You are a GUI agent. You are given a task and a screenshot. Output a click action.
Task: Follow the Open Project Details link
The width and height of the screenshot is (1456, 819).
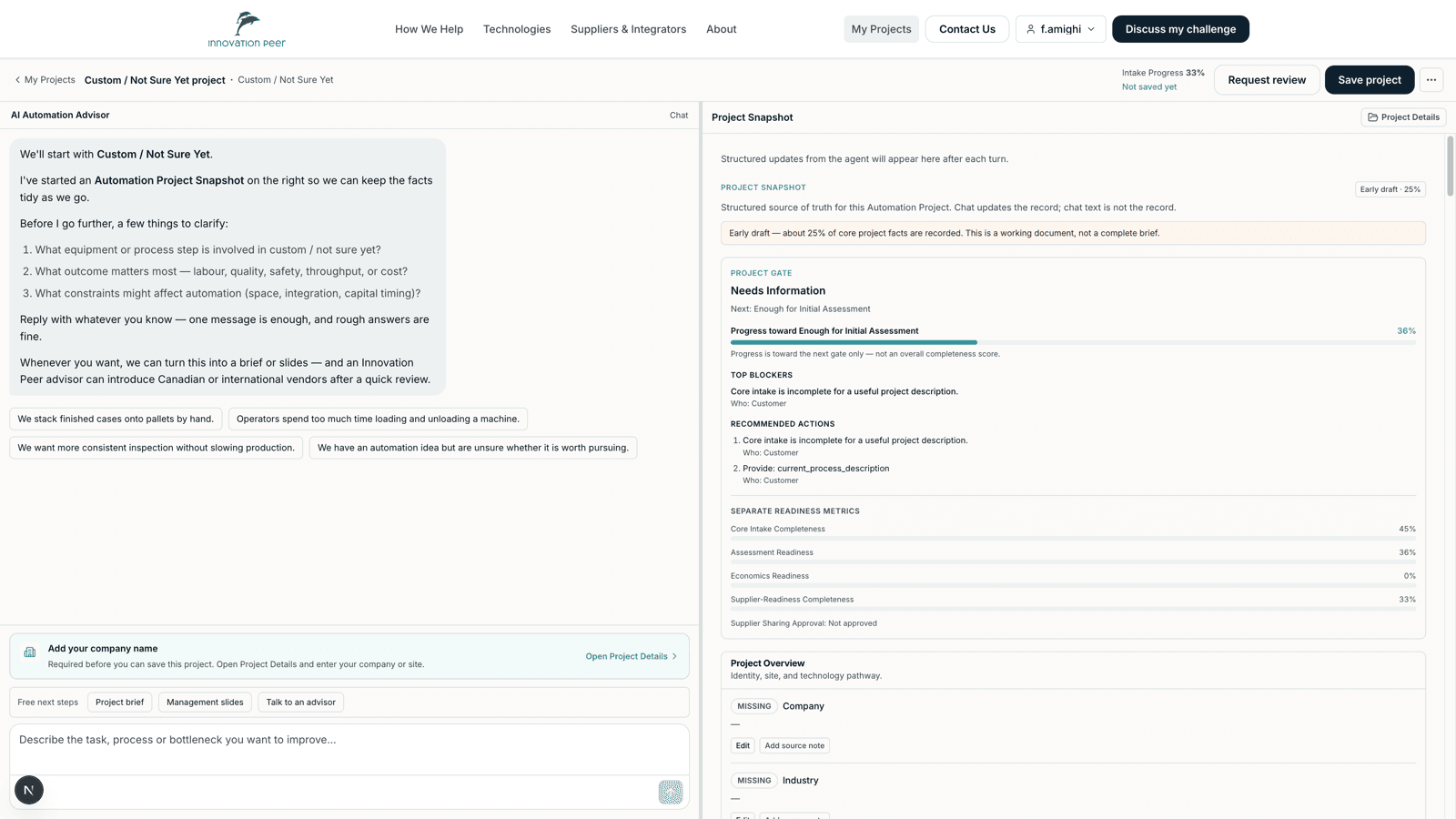coord(632,656)
